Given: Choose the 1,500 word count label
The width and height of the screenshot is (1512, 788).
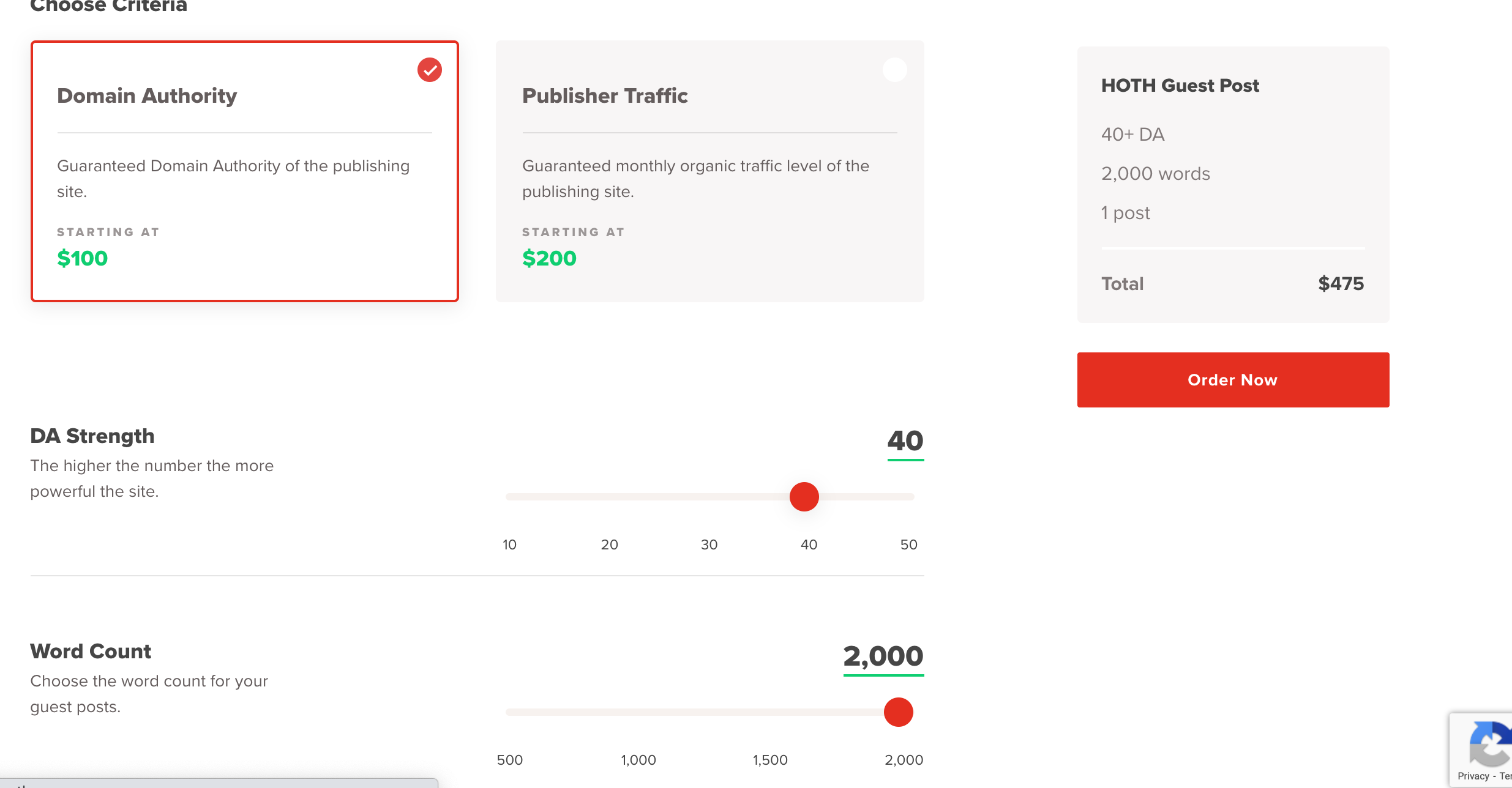Looking at the screenshot, I should 769,760.
